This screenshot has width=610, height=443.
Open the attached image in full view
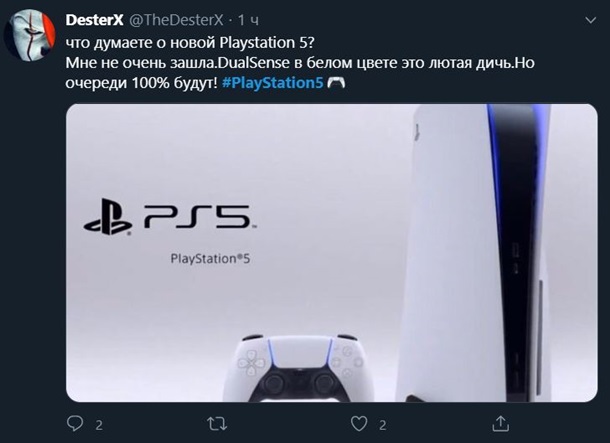[x=331, y=253]
